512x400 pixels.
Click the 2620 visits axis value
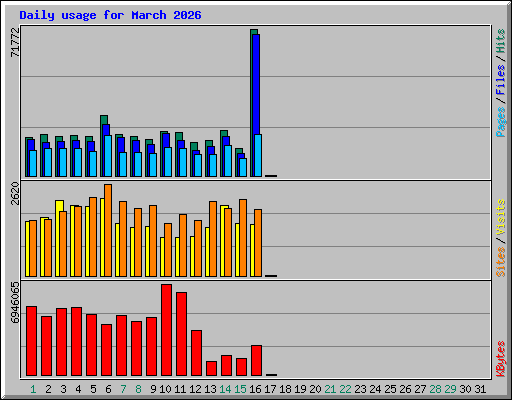coord(15,193)
